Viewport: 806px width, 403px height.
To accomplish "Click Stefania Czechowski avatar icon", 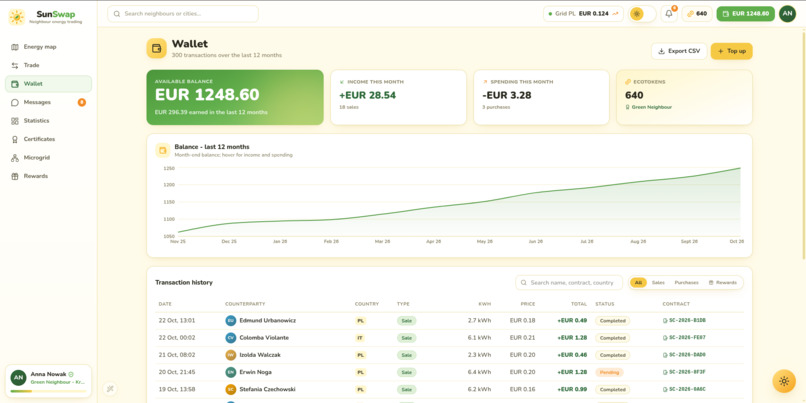I will [x=231, y=389].
